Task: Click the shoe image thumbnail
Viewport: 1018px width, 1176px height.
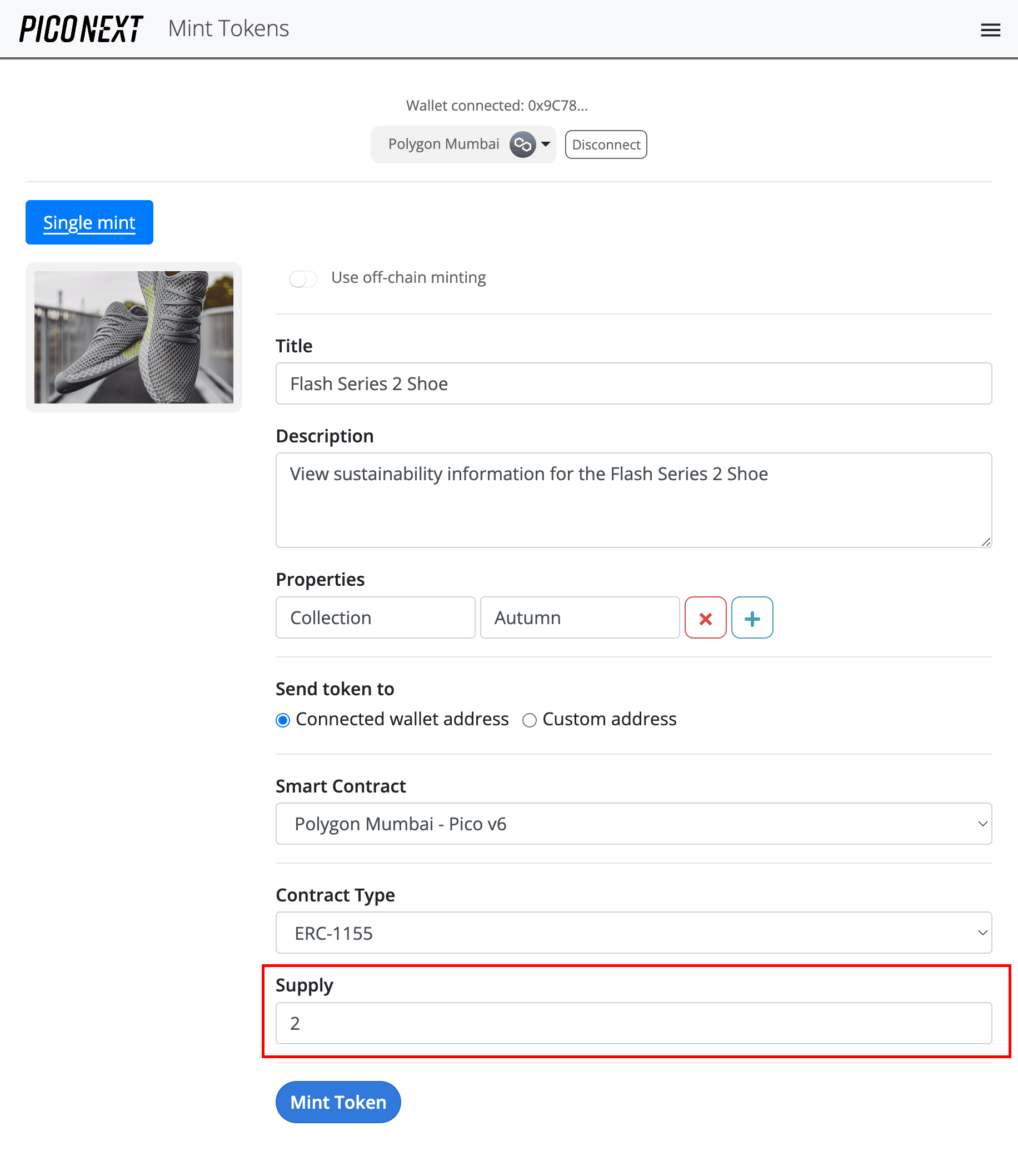Action: click(134, 337)
